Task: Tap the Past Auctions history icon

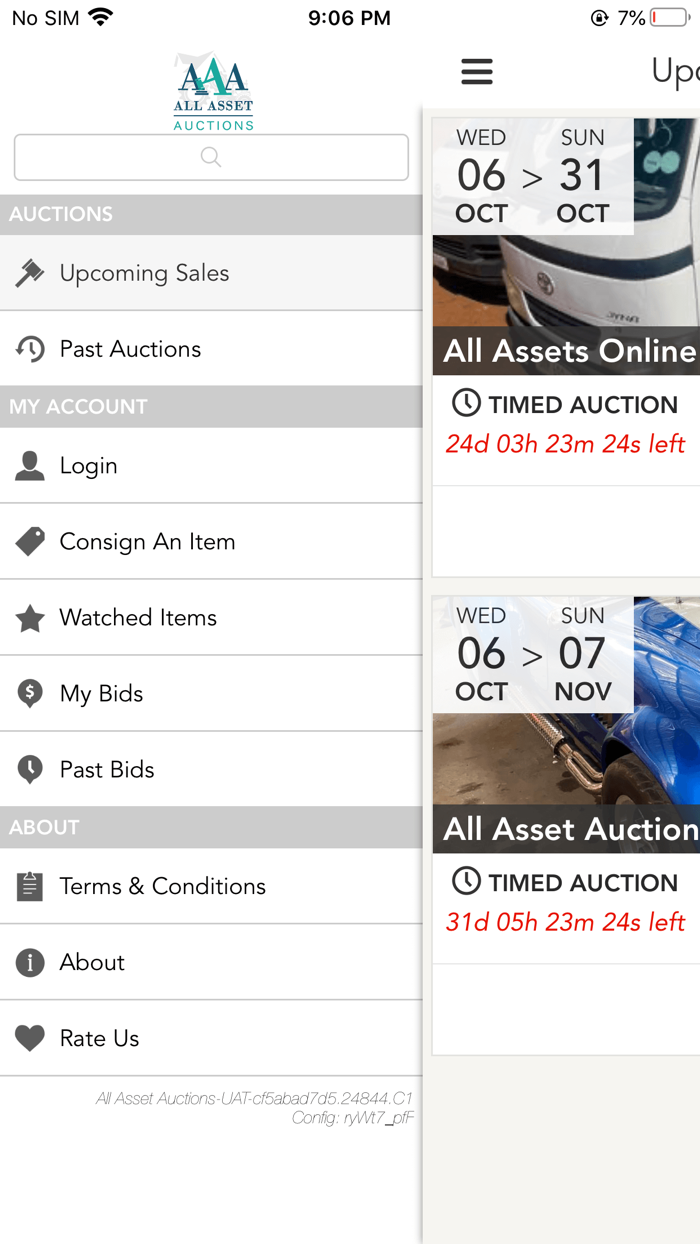Action: (31, 348)
